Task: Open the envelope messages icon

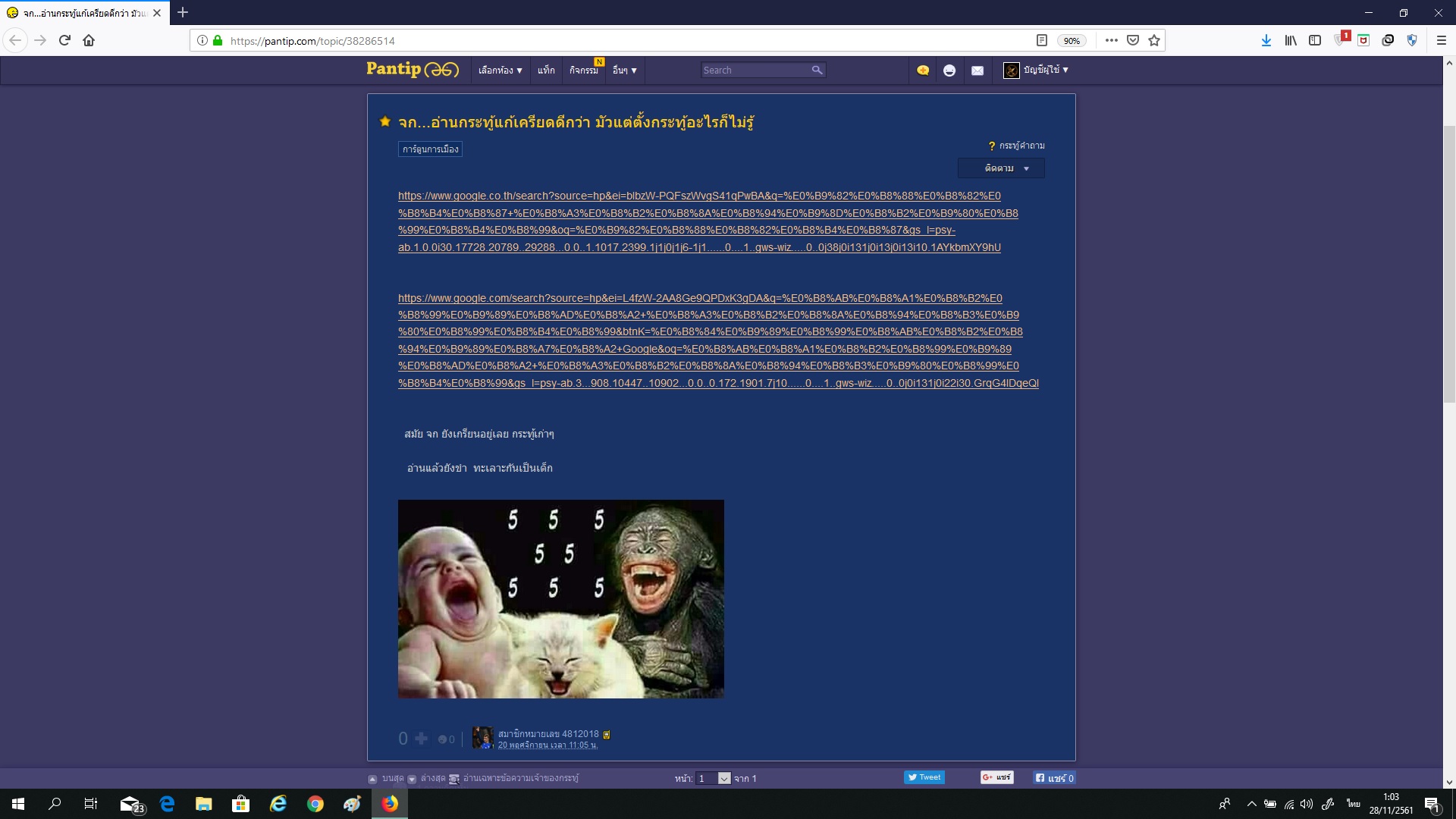Action: [977, 71]
